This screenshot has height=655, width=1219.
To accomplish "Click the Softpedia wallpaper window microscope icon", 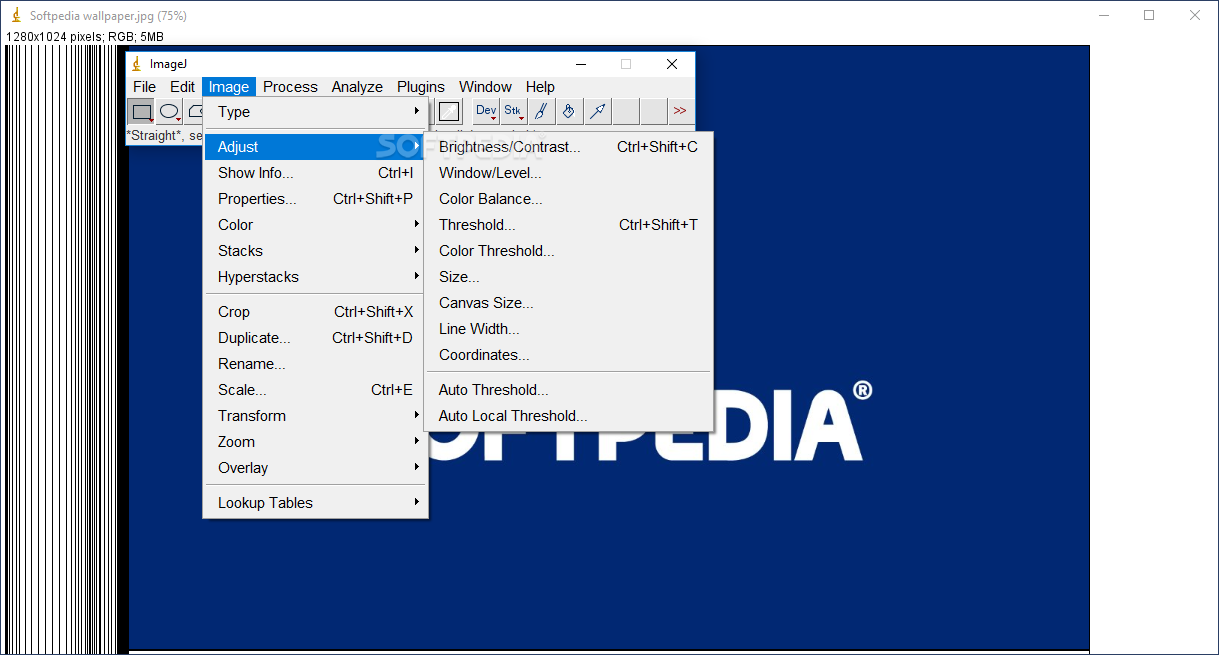I will coord(16,15).
